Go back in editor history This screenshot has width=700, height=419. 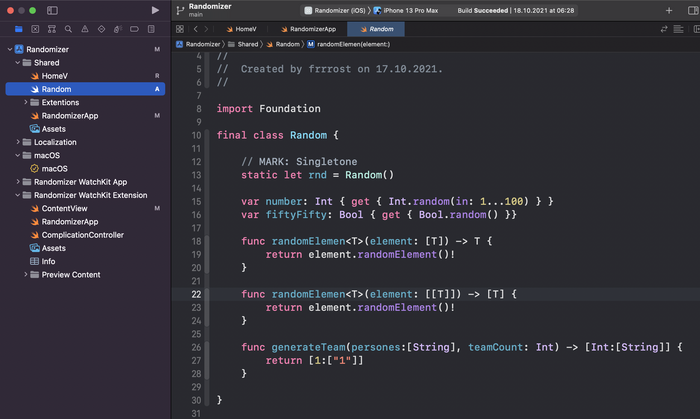click(x=195, y=29)
